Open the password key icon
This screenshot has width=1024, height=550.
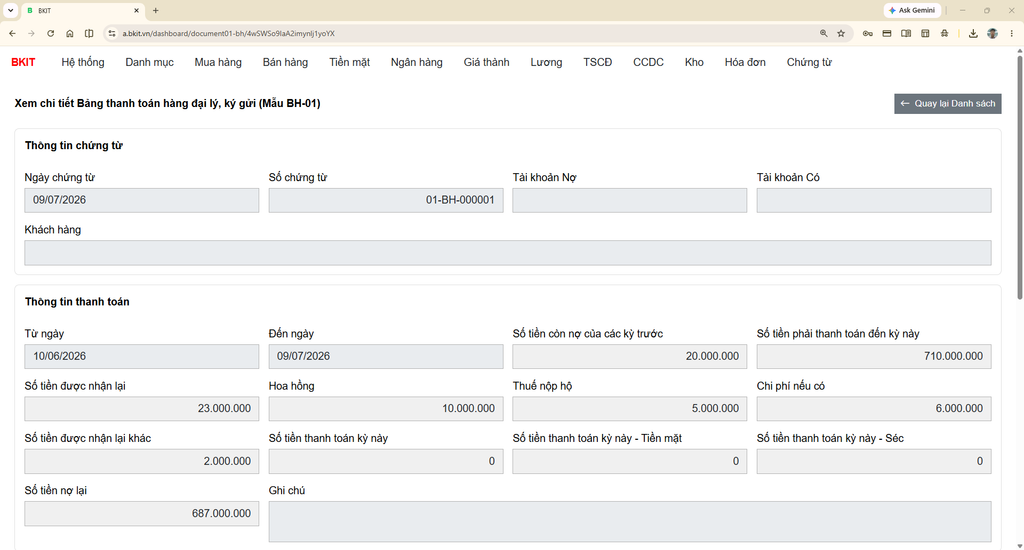[x=867, y=33]
